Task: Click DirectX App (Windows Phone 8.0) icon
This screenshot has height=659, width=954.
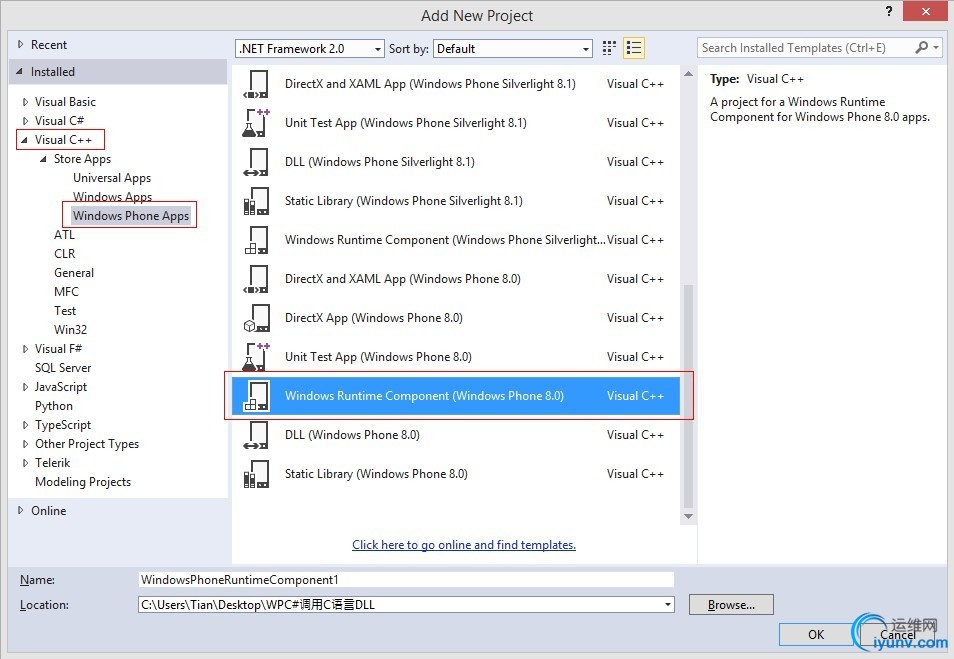Action: click(x=256, y=318)
